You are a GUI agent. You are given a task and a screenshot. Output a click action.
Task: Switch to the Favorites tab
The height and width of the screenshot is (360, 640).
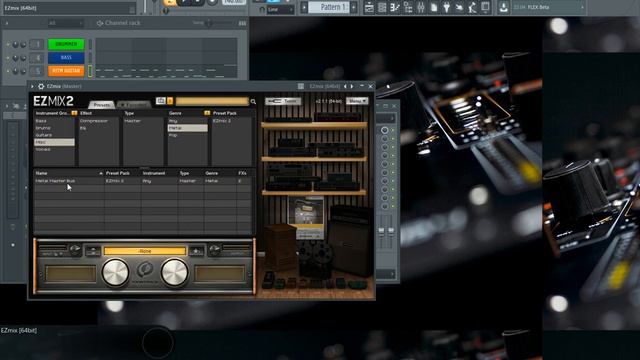click(x=134, y=105)
